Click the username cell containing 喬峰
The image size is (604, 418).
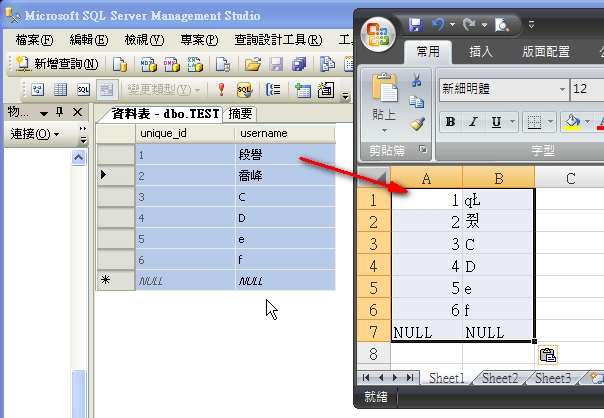point(285,176)
